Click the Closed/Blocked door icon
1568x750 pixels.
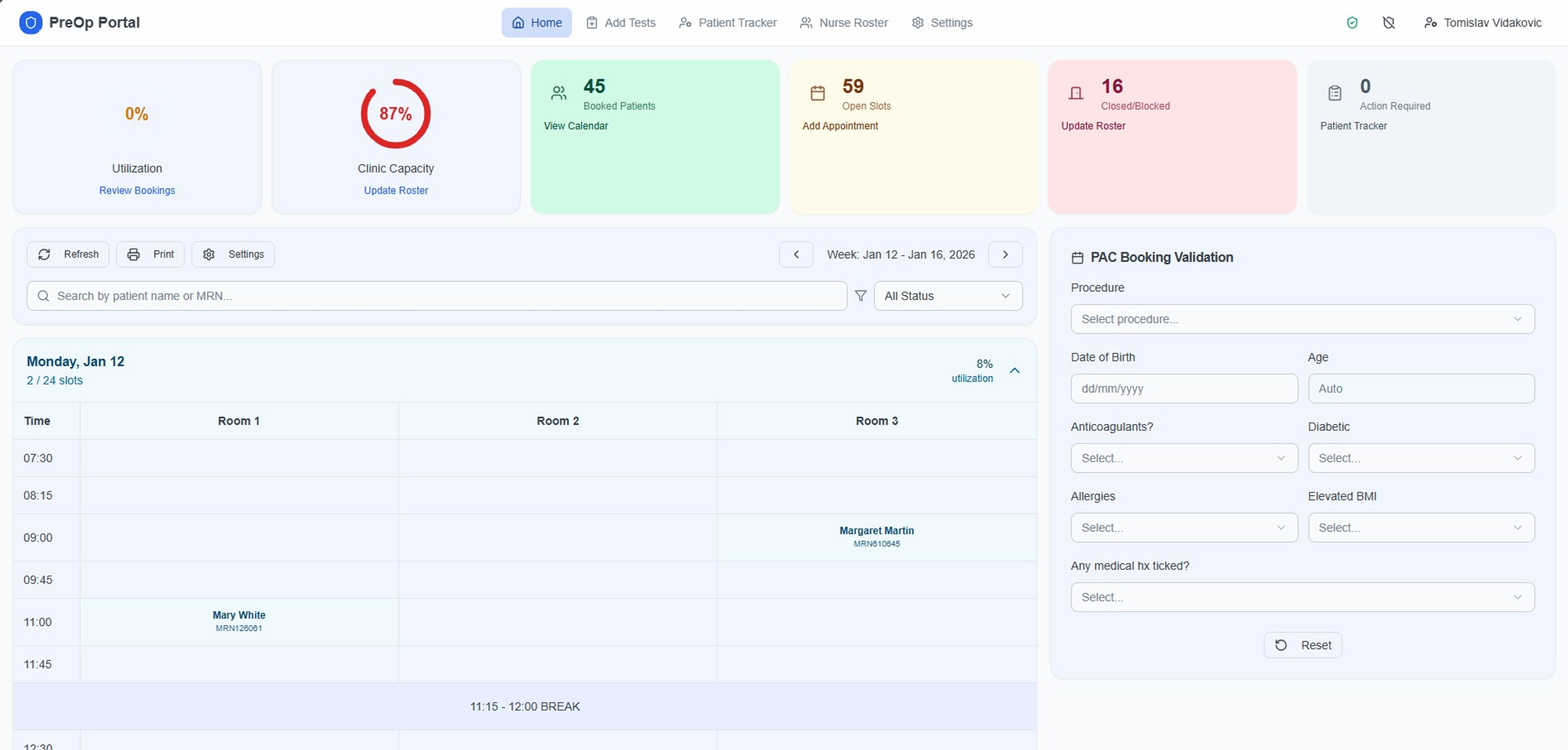[x=1076, y=93]
